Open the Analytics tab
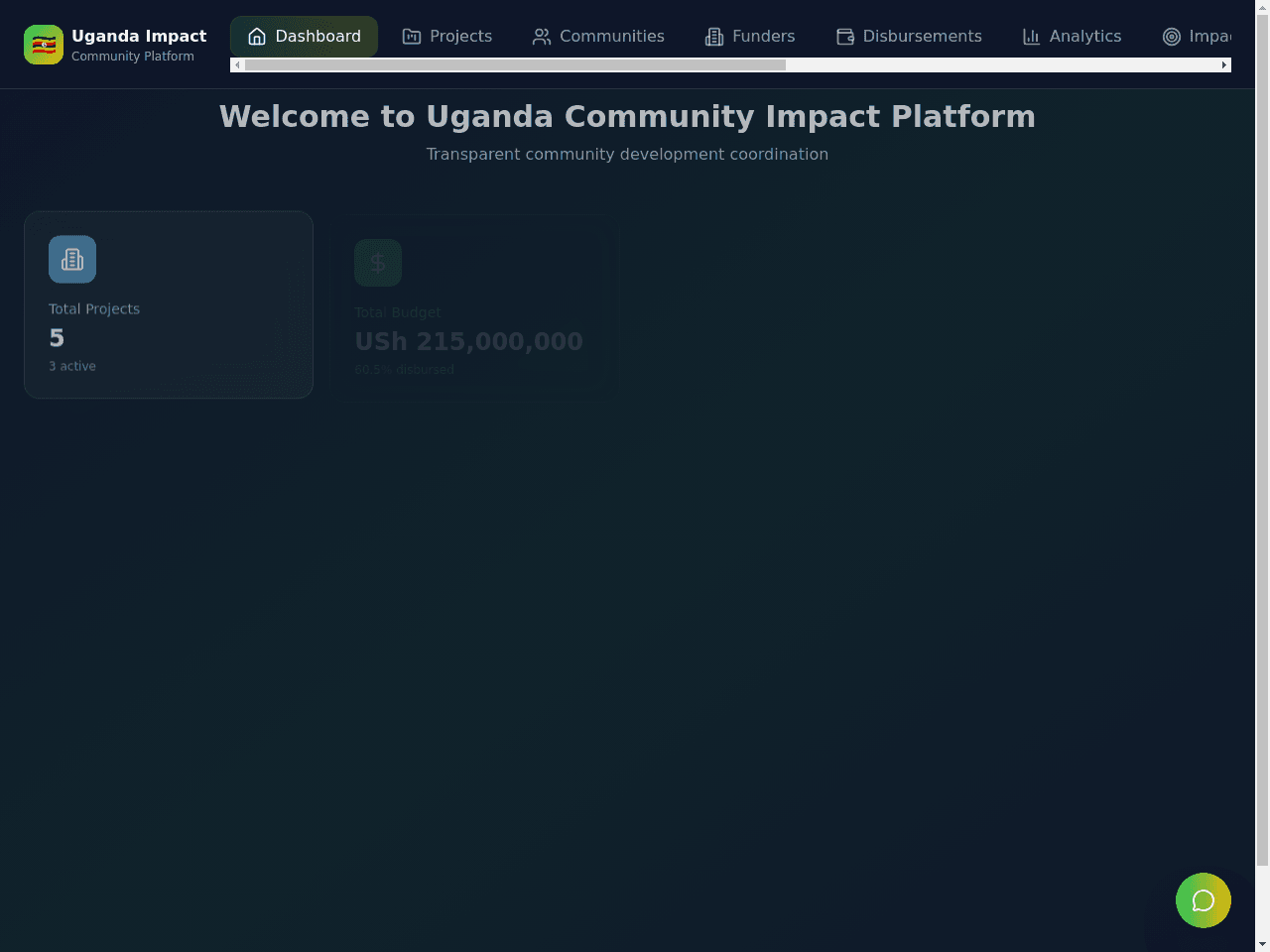Viewport: 1270px width, 952px height. pyautogui.click(x=1072, y=37)
